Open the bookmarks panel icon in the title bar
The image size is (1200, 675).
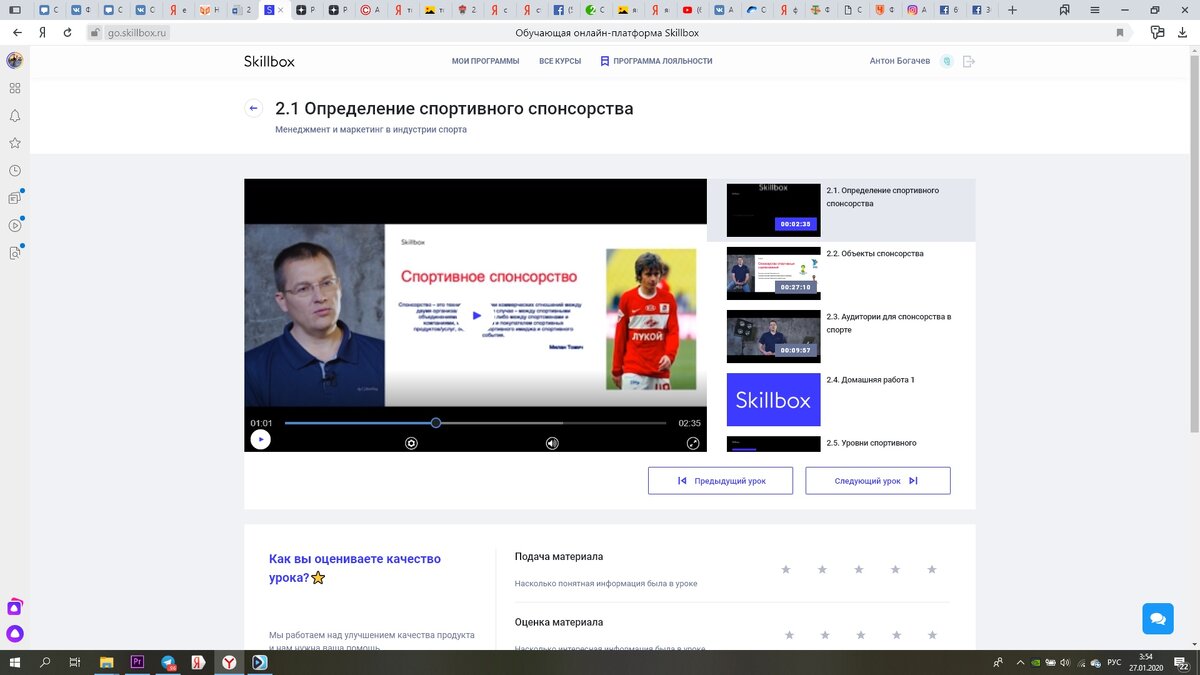tap(1063, 9)
